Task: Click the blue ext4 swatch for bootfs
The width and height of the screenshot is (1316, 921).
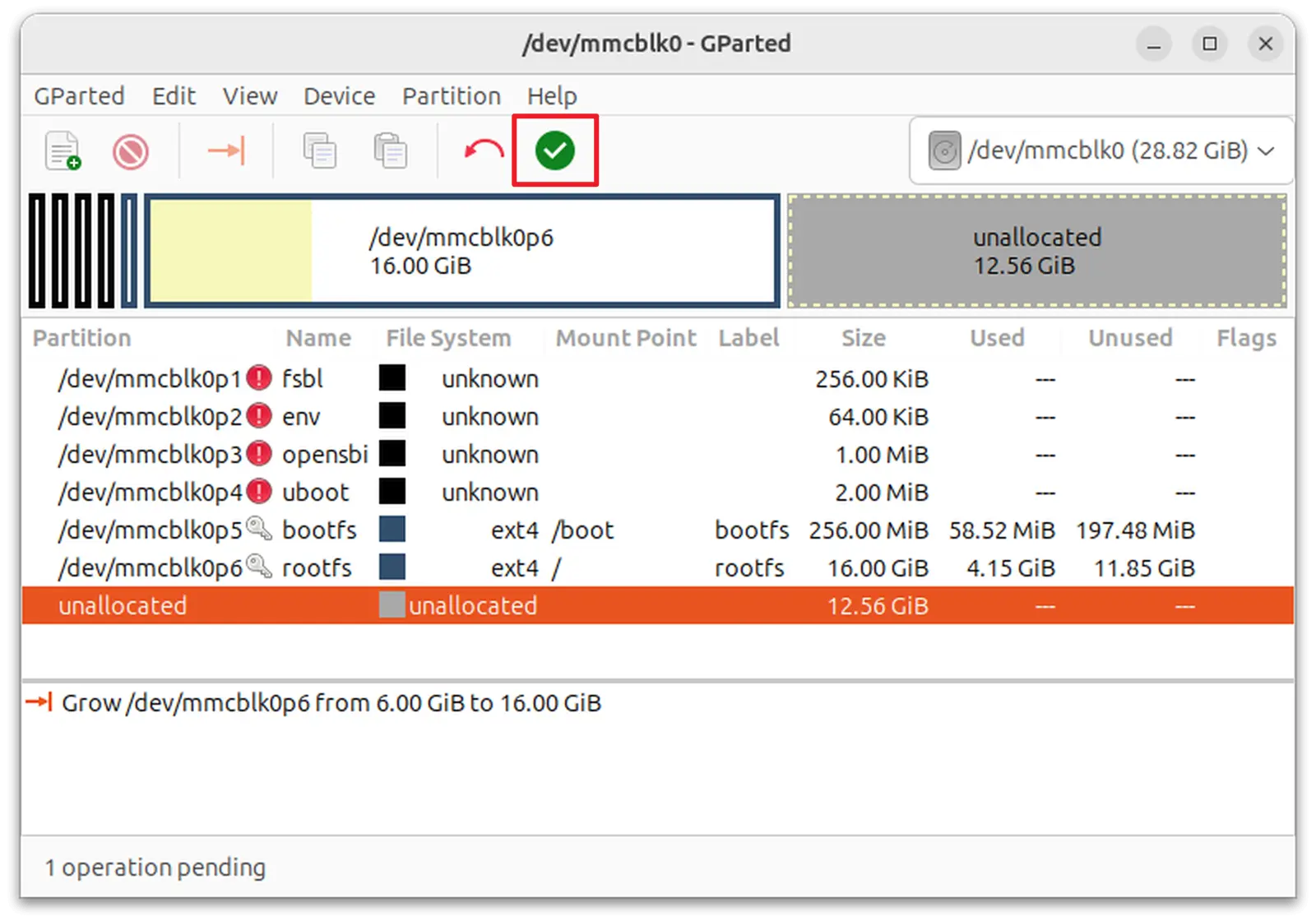Action: pyautogui.click(x=392, y=530)
